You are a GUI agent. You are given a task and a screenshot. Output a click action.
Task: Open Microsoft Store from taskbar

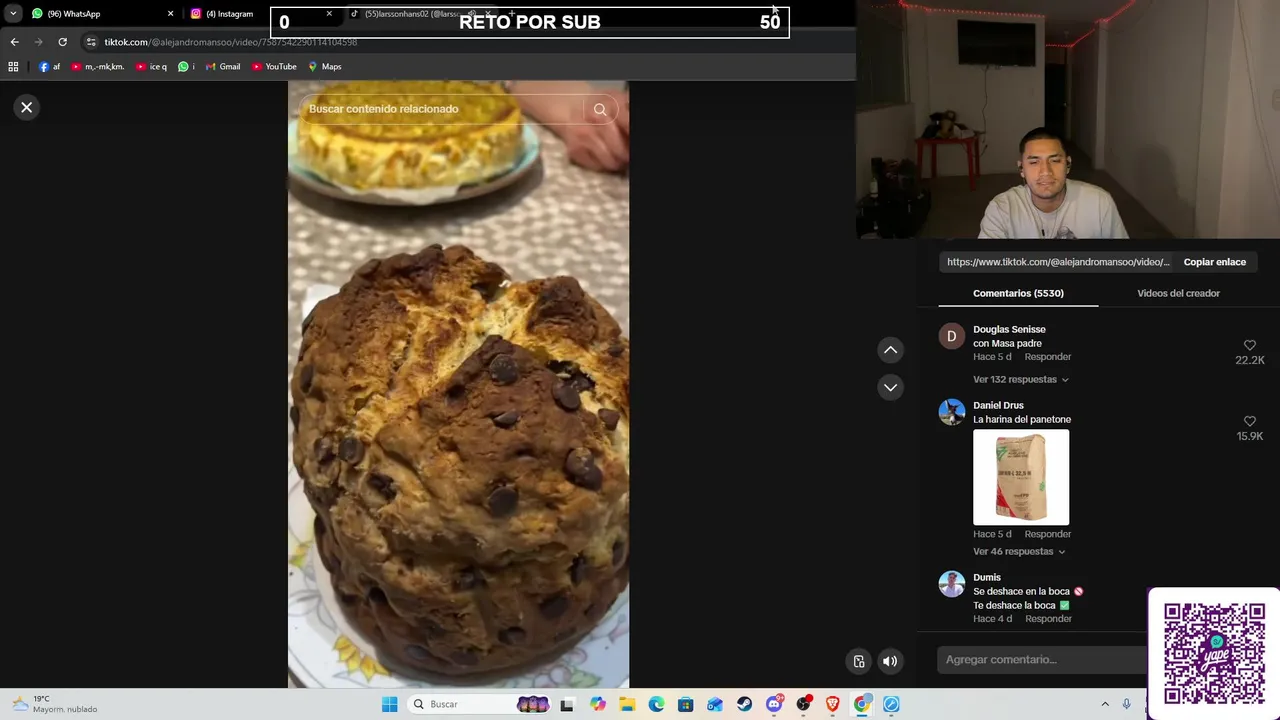click(x=685, y=704)
